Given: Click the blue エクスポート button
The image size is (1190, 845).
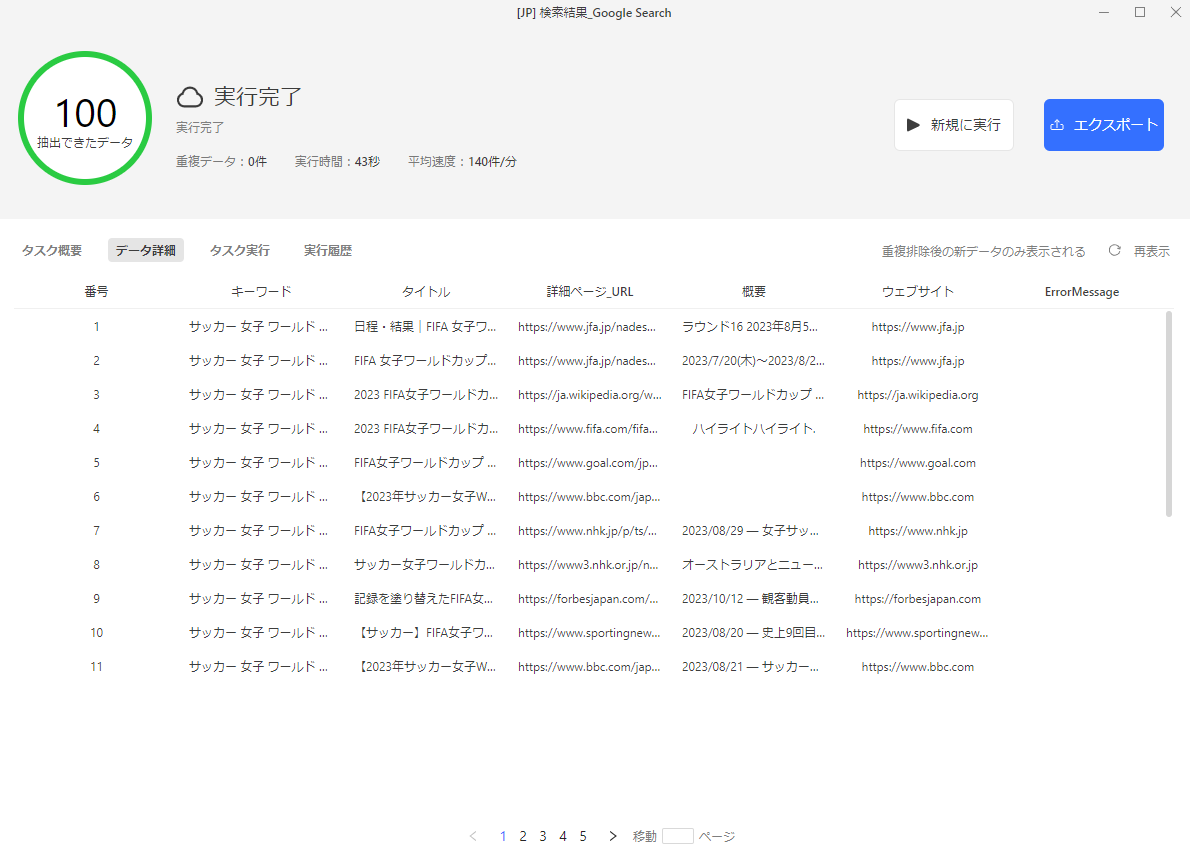Looking at the screenshot, I should 1103,125.
